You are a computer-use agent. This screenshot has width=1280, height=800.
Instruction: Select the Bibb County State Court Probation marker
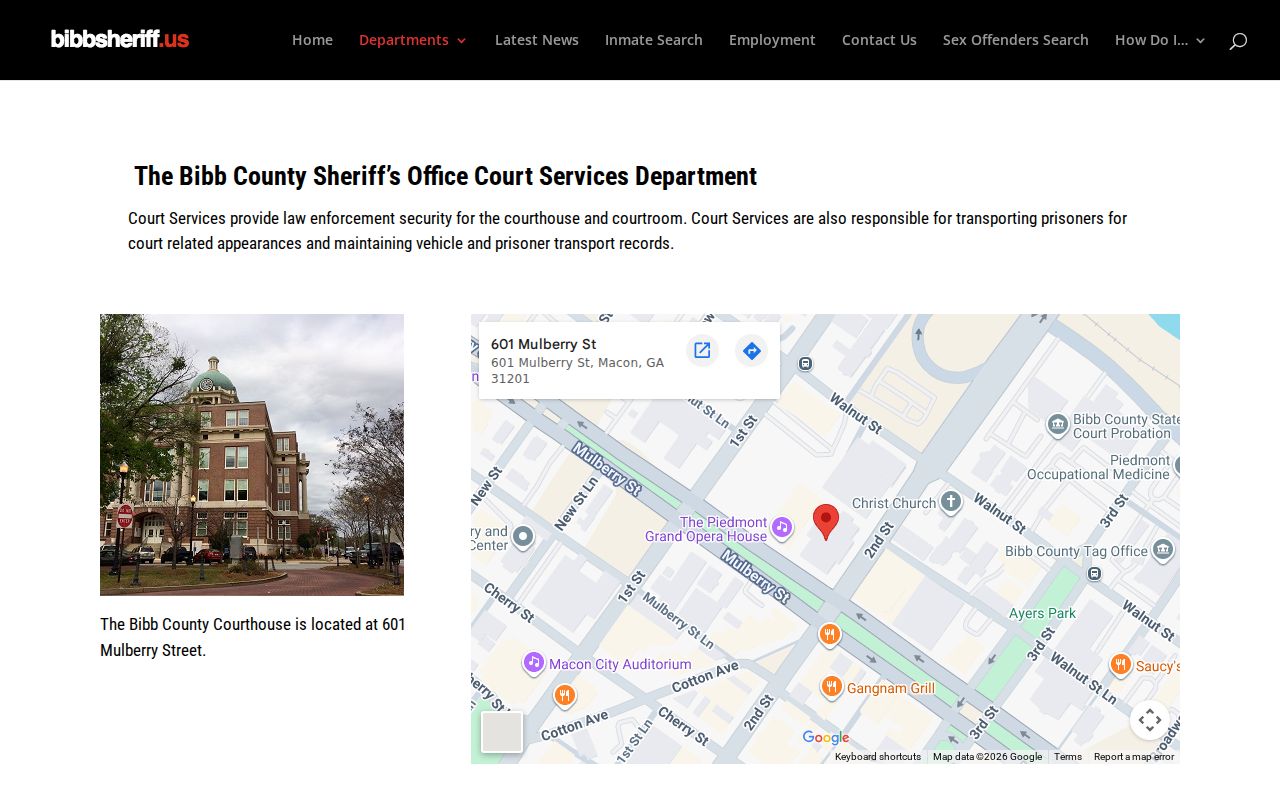point(1058,426)
